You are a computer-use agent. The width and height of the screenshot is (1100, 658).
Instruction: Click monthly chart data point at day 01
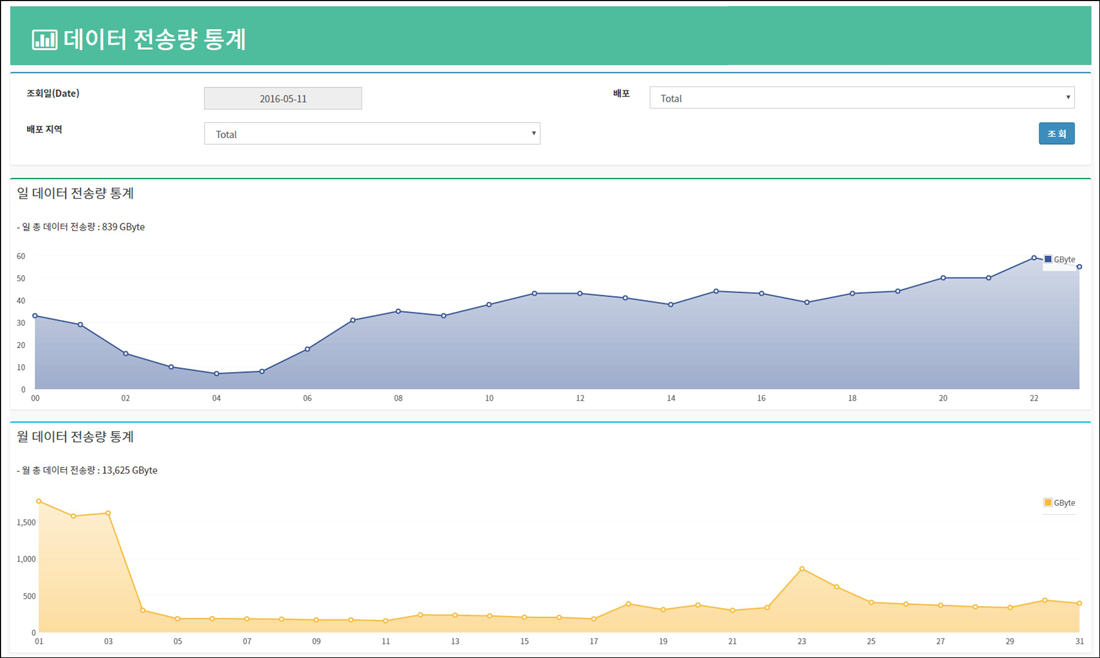click(39, 501)
